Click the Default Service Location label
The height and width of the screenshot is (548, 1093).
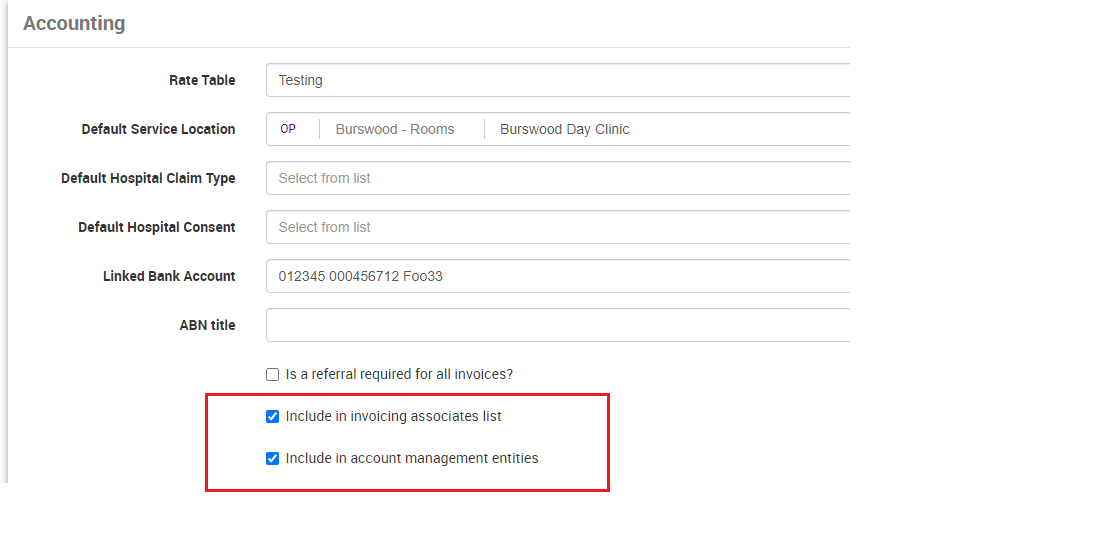click(158, 129)
